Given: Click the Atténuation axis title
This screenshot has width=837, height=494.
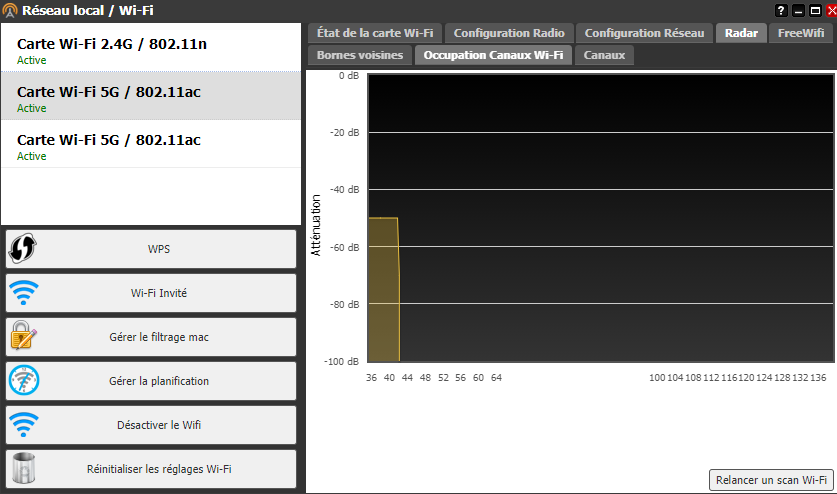Looking at the screenshot, I should (316, 225).
